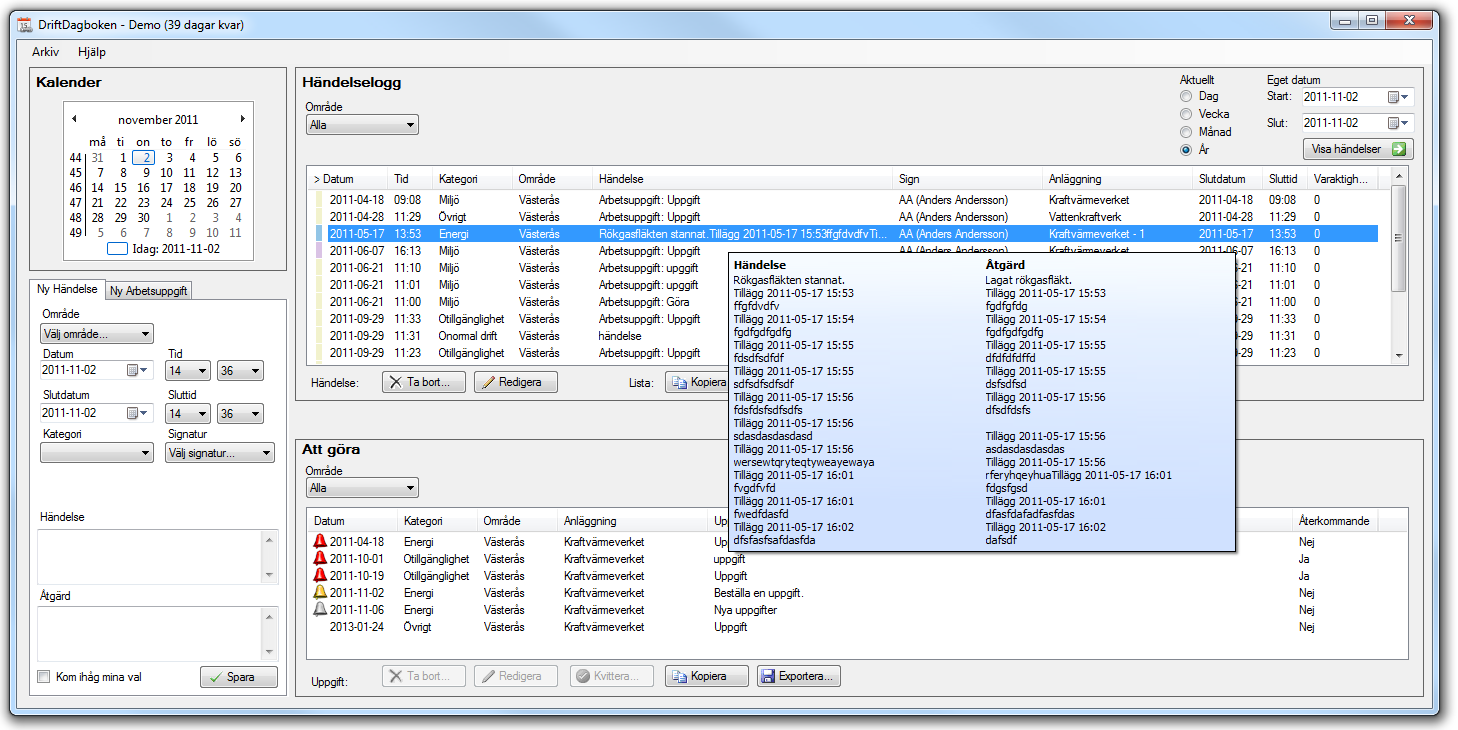Select row with Vattenkraftverk in Händelselogg

846,217
